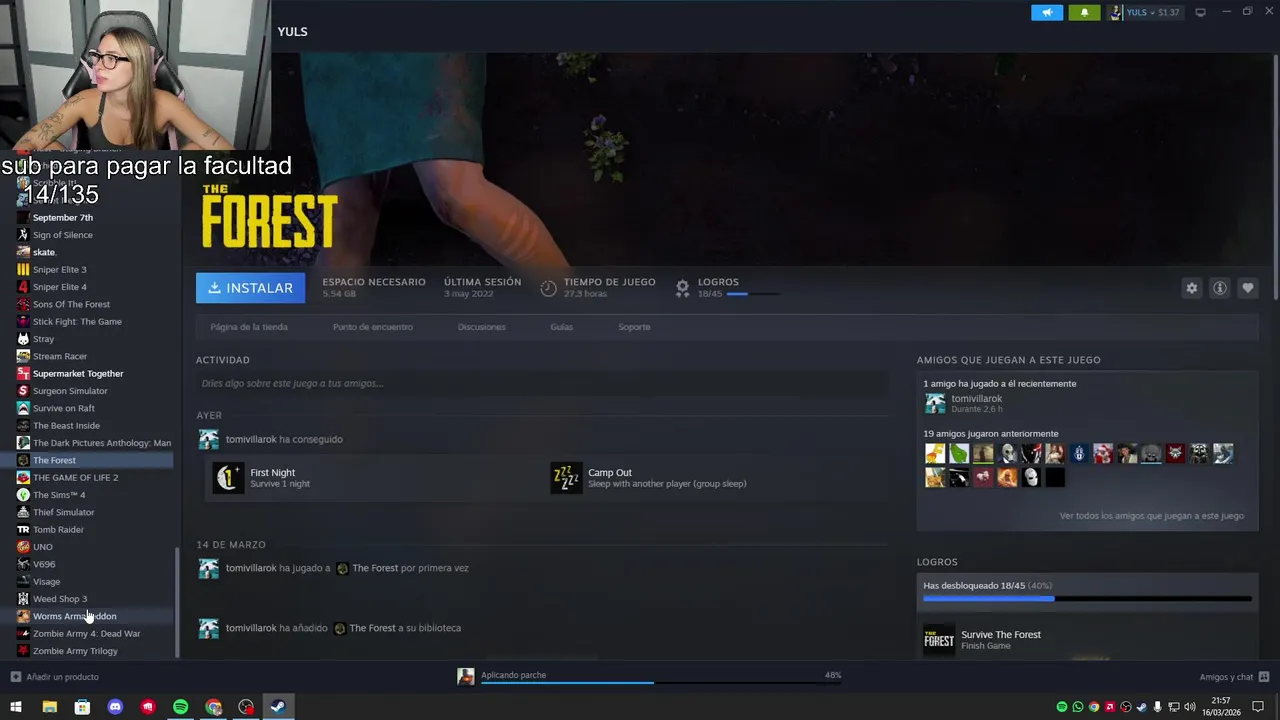Open the Discusiones tab

481,327
